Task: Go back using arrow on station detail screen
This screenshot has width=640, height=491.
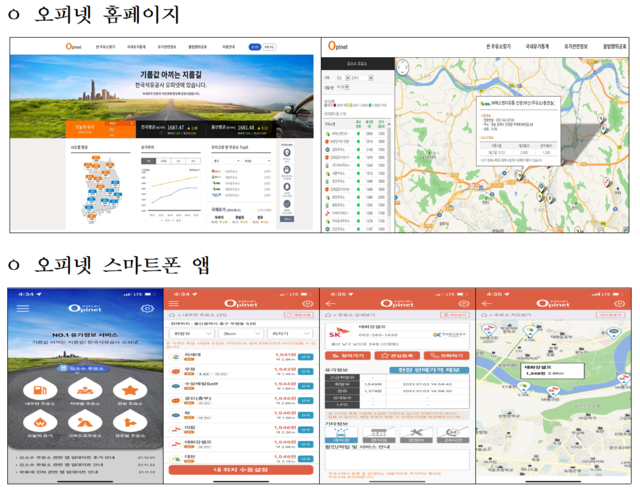Action: pos(330,304)
